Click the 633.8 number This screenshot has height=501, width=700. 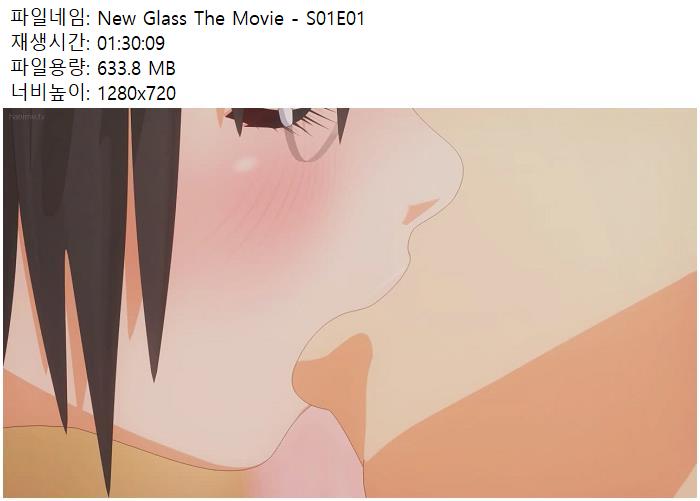120,68
